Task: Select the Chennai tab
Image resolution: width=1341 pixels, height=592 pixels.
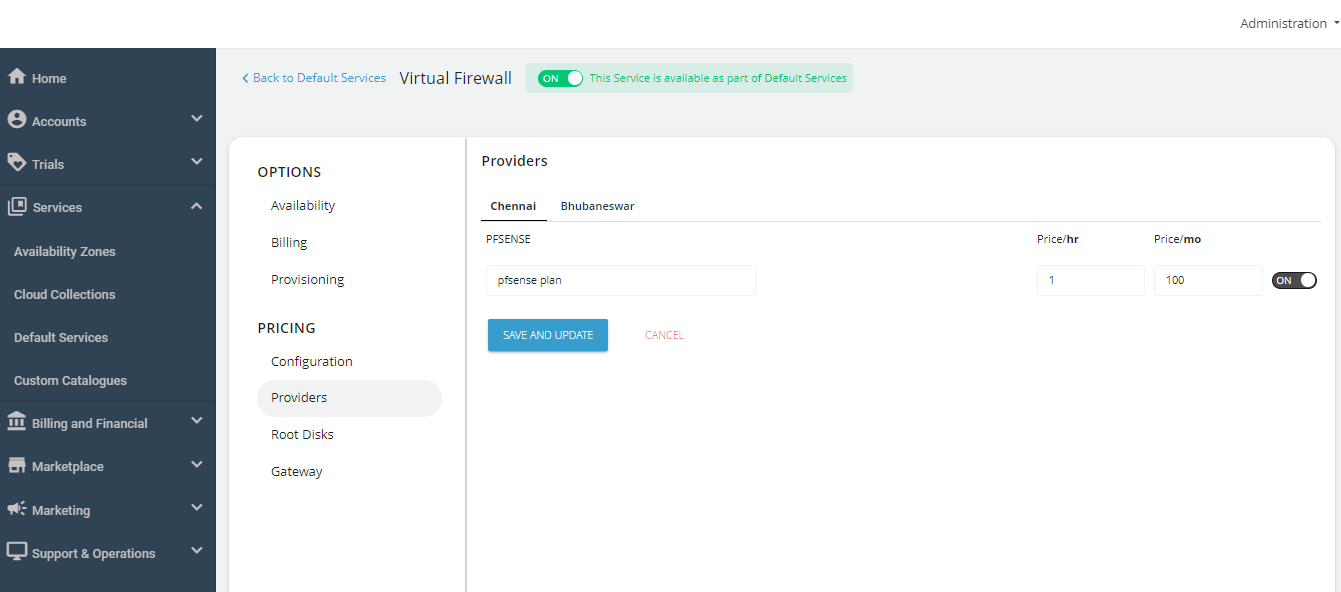Action: pyautogui.click(x=513, y=206)
